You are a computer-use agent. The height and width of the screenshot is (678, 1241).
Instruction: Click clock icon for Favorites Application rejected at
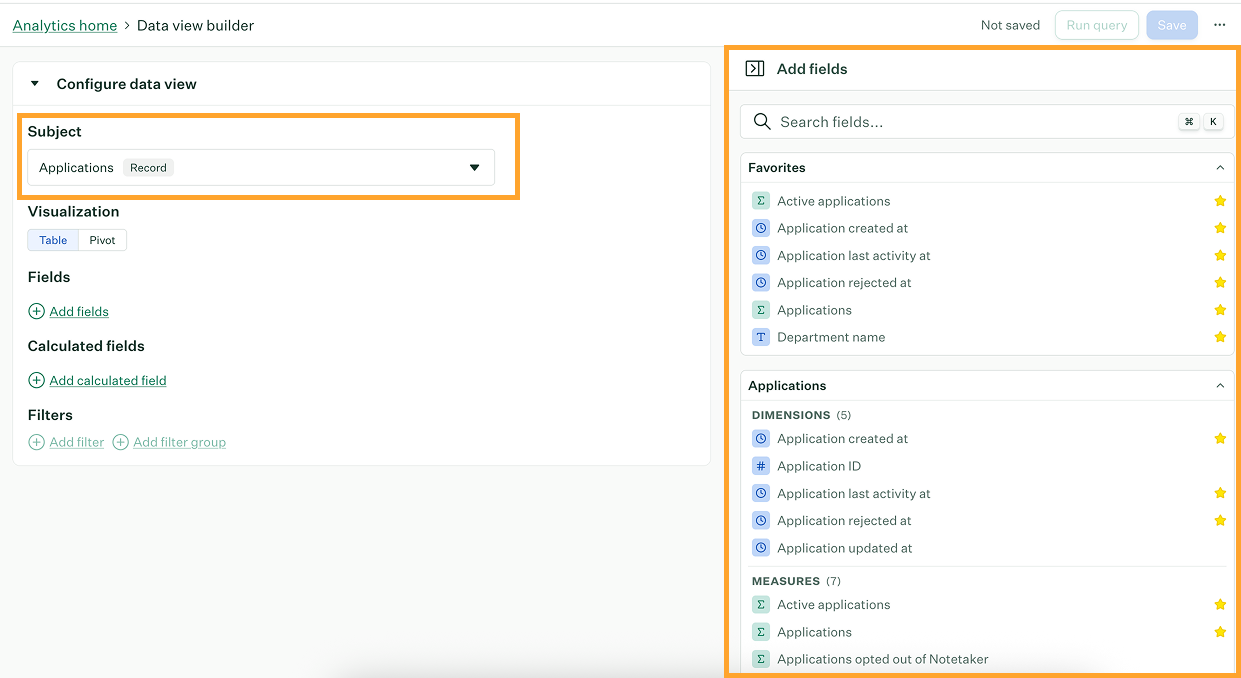(761, 283)
